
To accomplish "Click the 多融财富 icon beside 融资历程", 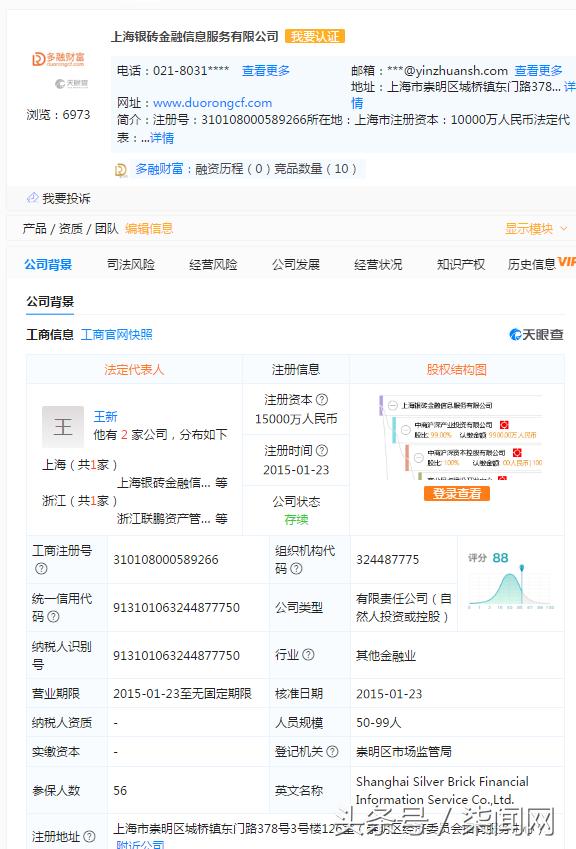I will (x=121, y=170).
